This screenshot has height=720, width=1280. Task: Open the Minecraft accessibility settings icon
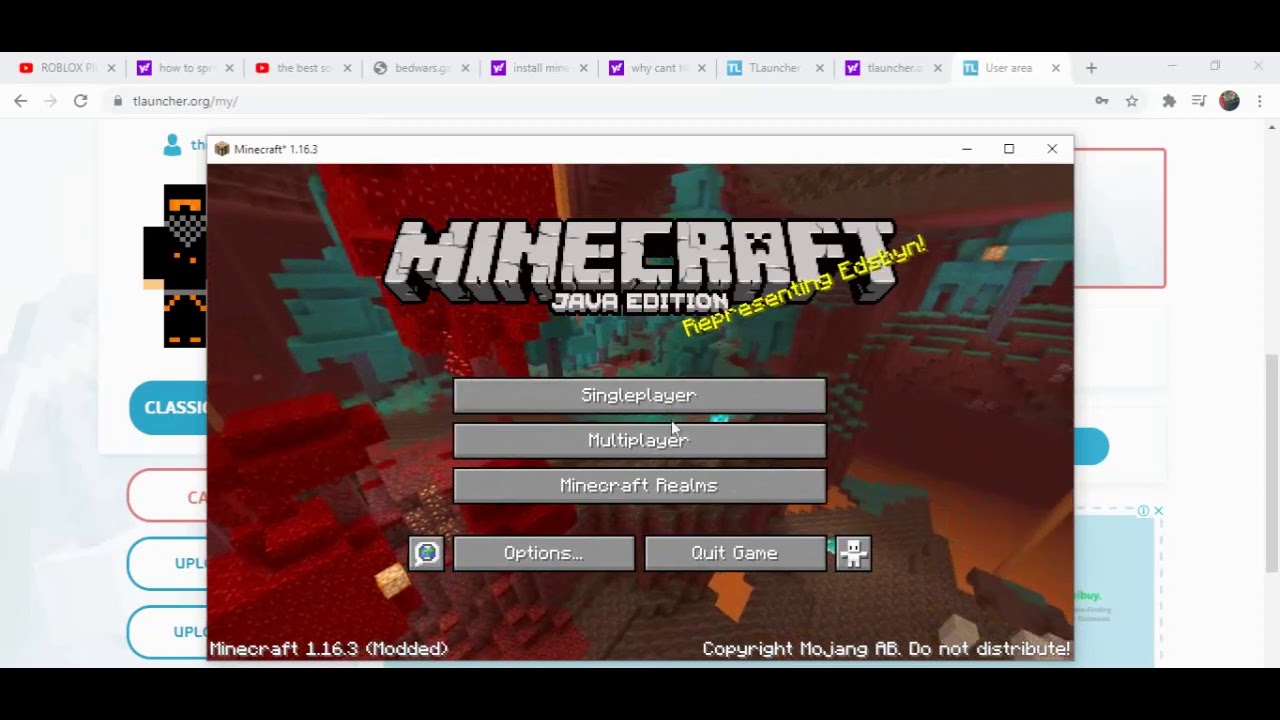[853, 553]
